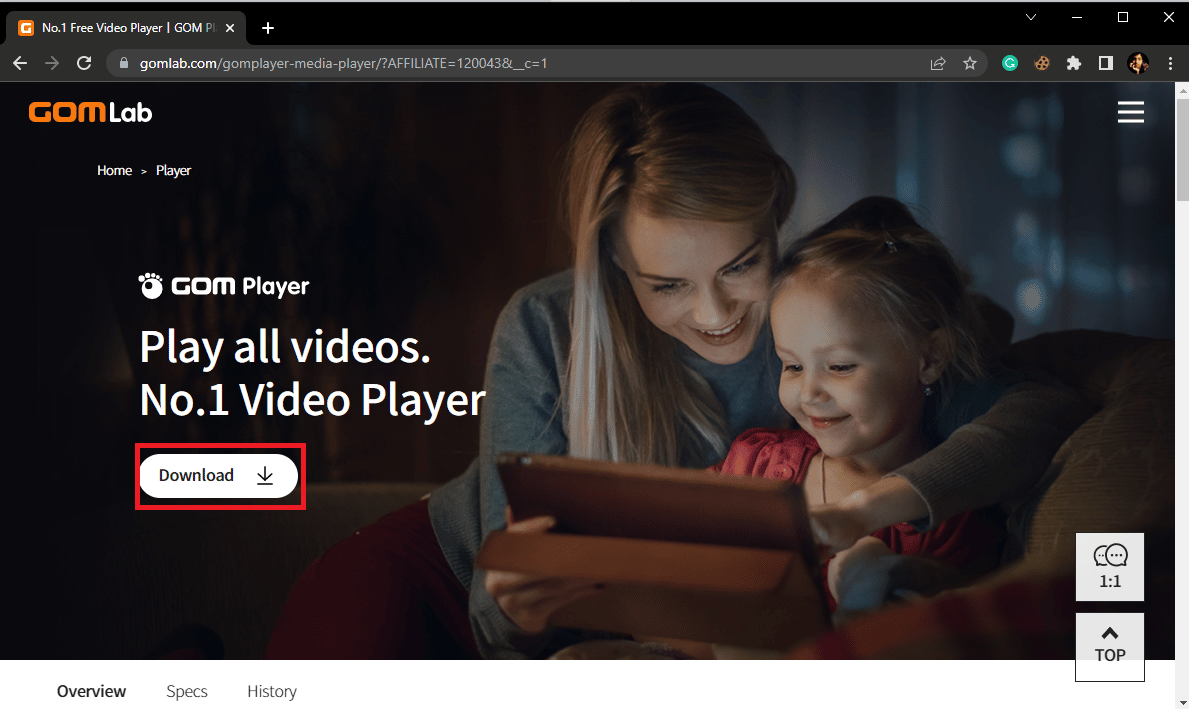Expand the tab search chevron
This screenshot has width=1189, height=709.
point(1031,17)
